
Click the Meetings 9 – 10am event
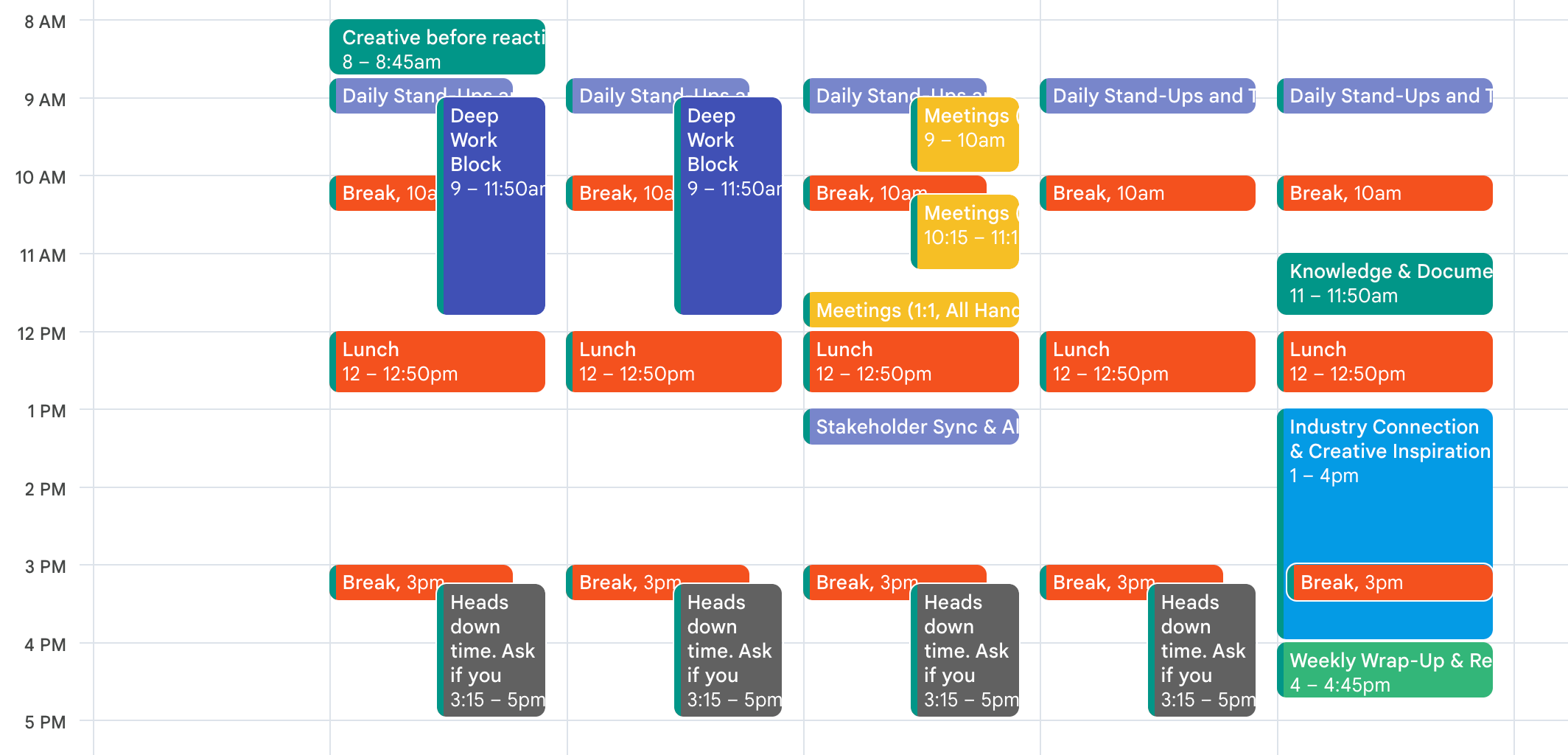965,133
